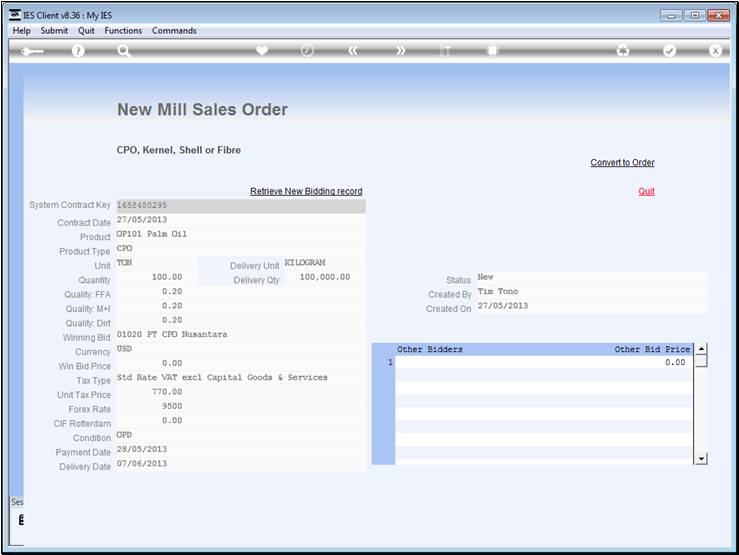The height and width of the screenshot is (555, 739).
Task: Click the Delivery Date field 07/06/2013
Action: 241,464
